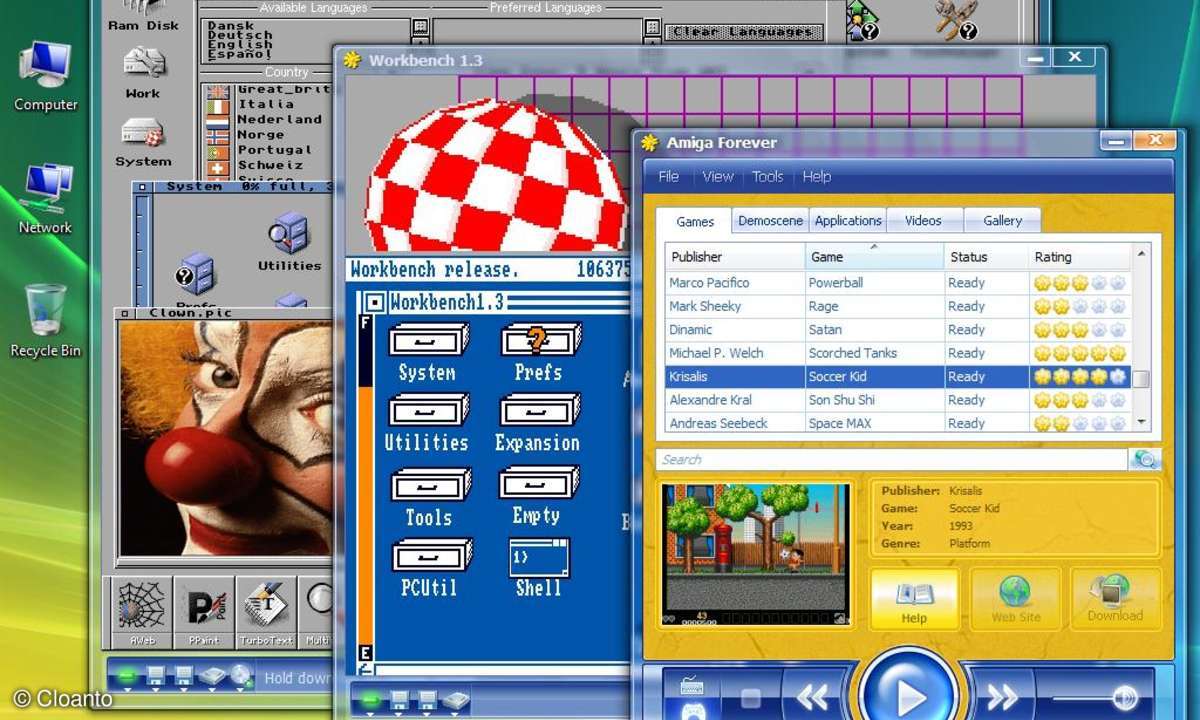Select the Scorched Tanks game row
Image resolution: width=1200 pixels, height=720 pixels.
[899, 353]
